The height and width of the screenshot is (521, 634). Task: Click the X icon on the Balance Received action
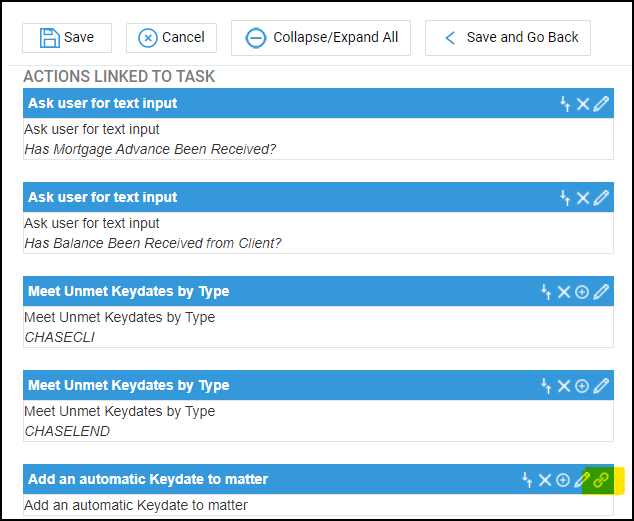(583, 198)
